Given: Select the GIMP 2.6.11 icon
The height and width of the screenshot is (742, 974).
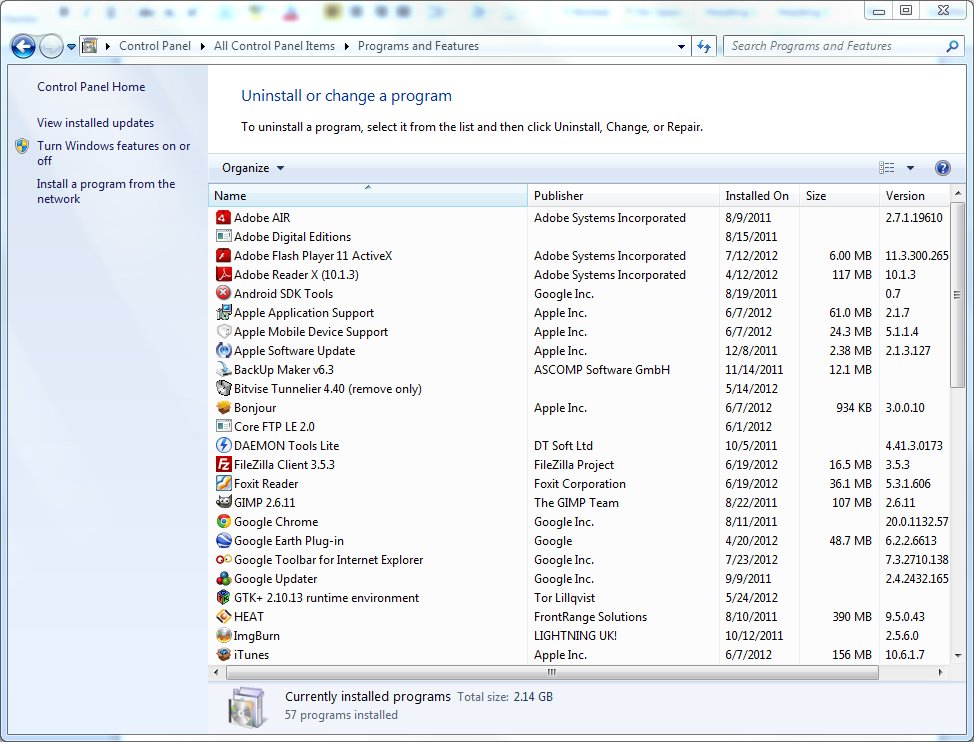Looking at the screenshot, I should point(224,503).
